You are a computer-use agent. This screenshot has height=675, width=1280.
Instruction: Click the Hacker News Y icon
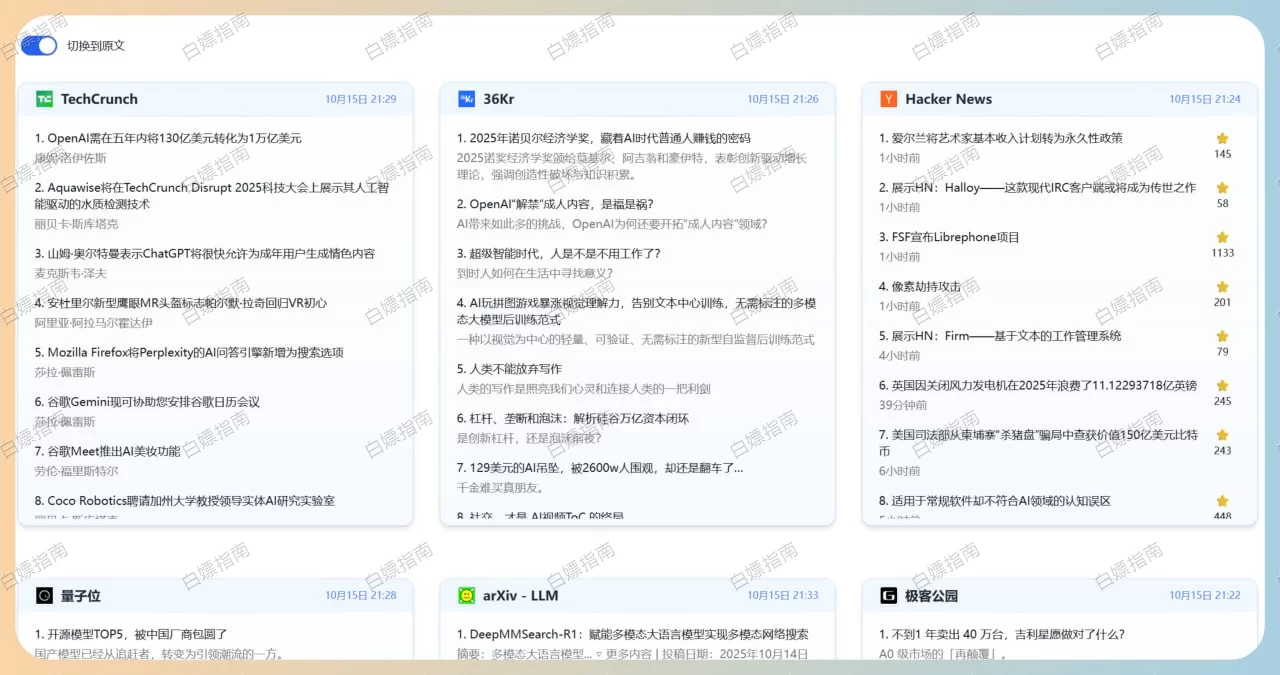(888, 99)
